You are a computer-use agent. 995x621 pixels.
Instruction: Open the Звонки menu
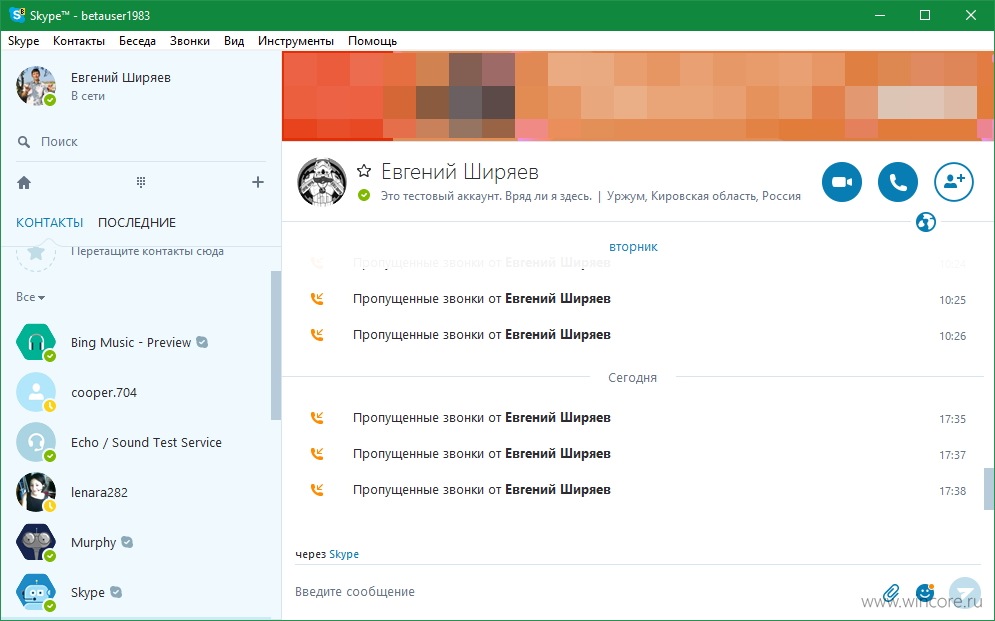click(x=190, y=41)
